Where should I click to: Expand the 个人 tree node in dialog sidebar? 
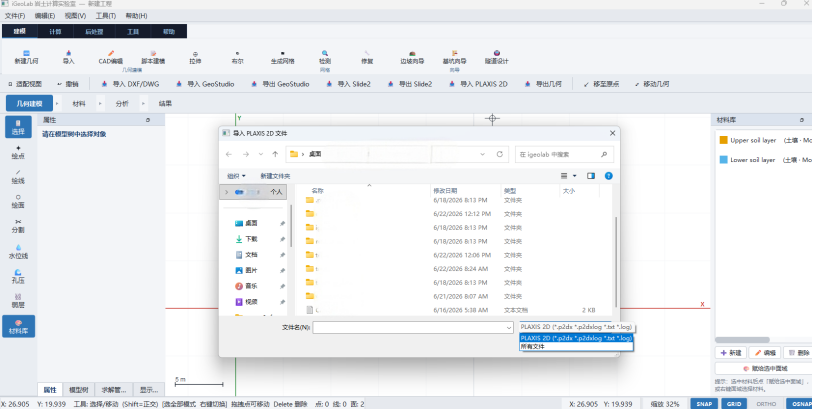point(226,192)
